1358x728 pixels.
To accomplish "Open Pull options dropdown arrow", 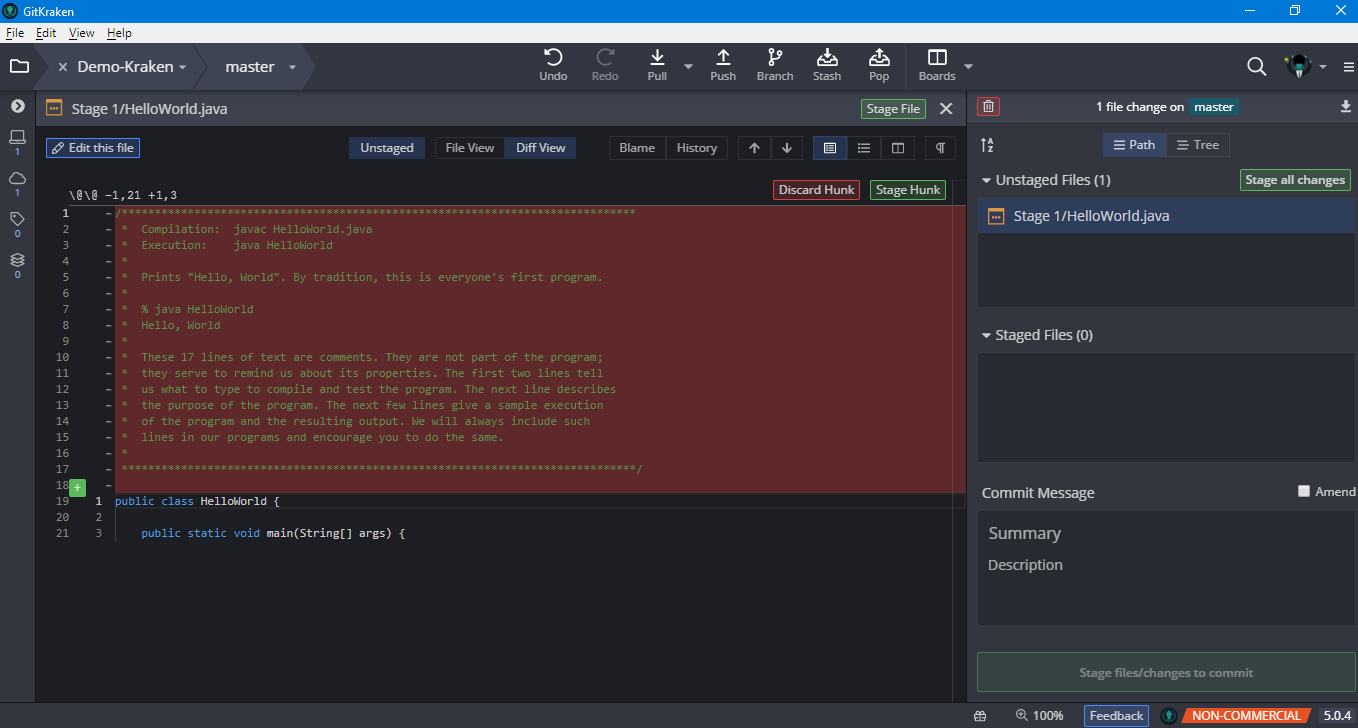I will [688, 67].
